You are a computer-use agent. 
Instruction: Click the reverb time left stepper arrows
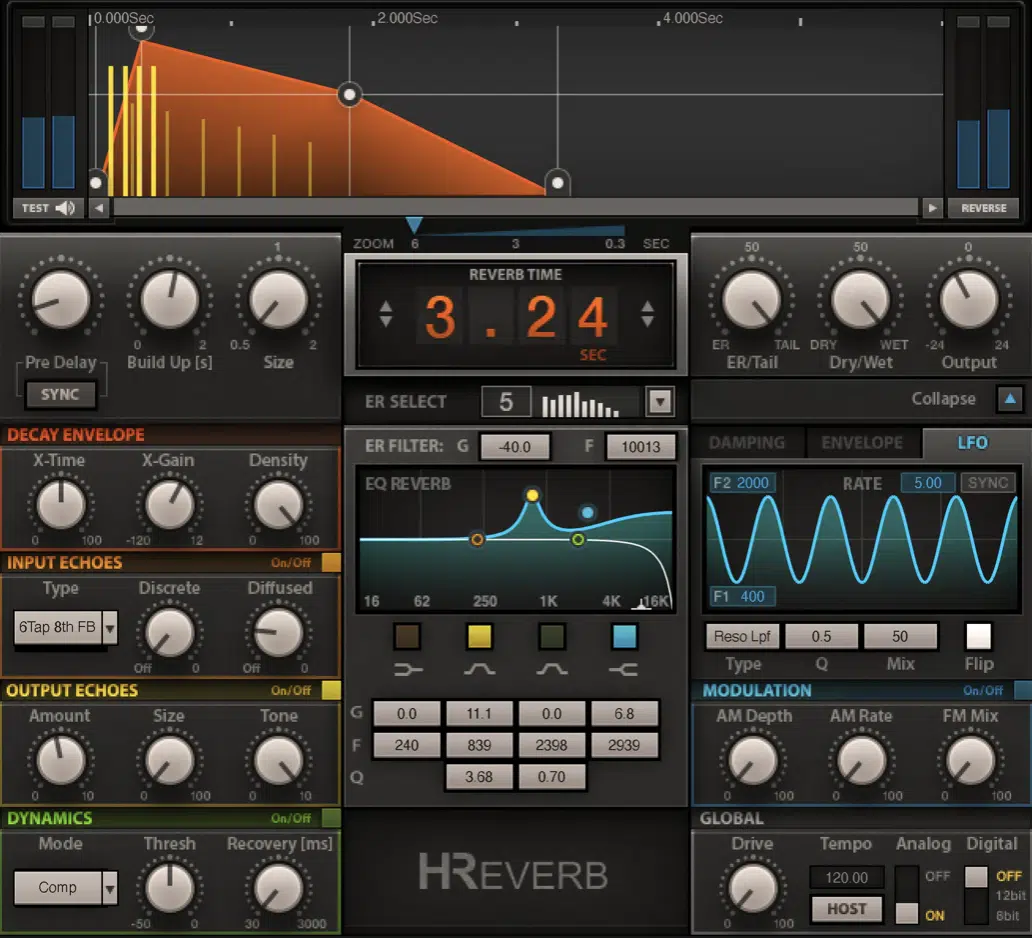(386, 315)
